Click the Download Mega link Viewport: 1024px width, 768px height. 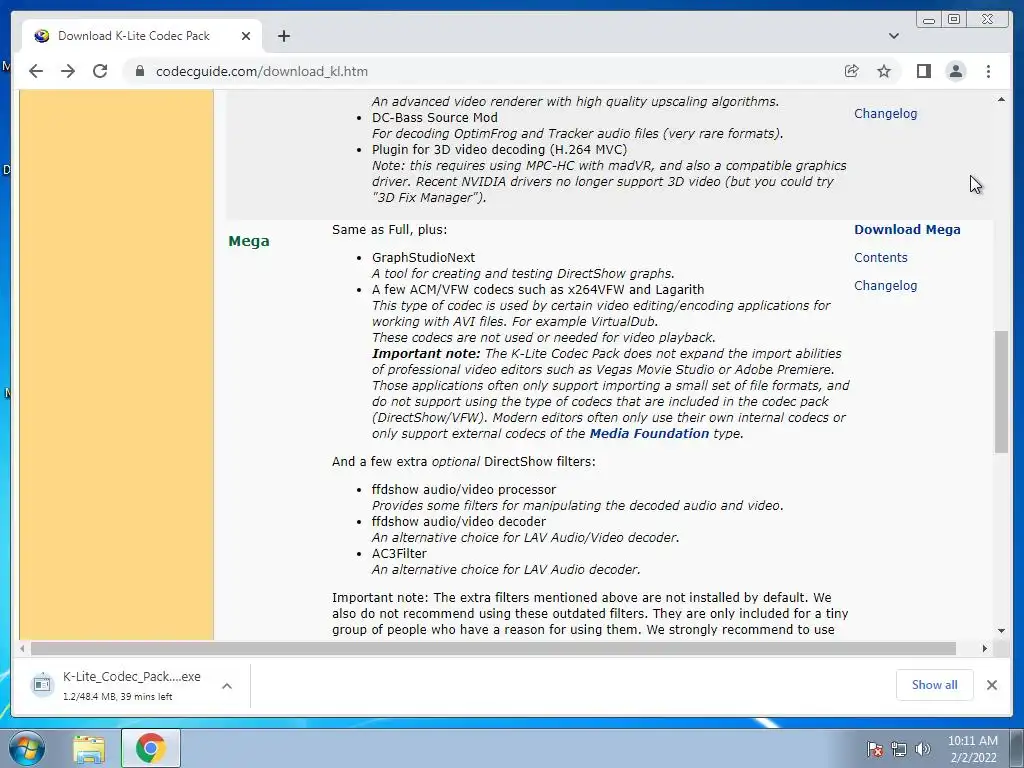(907, 229)
